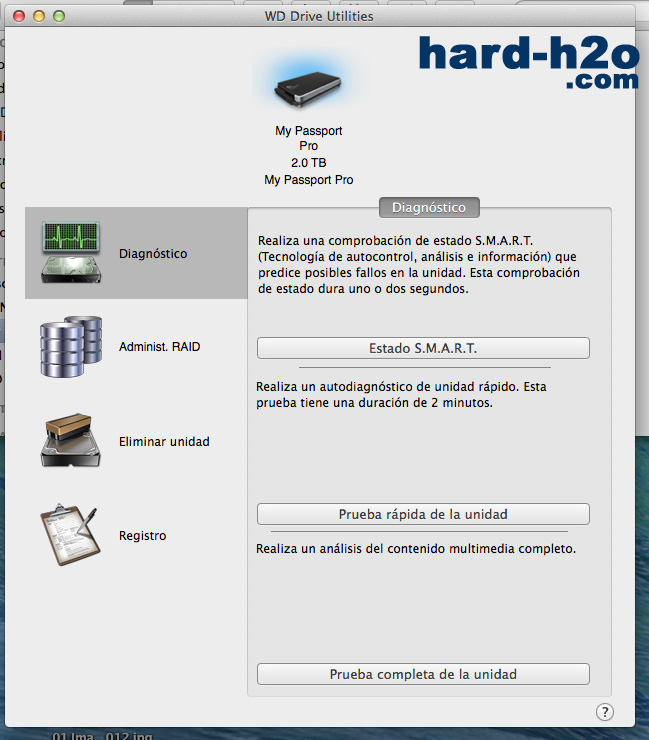Screen dimensions: 649x740
Task: Start Prueba completa de la unidad
Action: [423, 674]
